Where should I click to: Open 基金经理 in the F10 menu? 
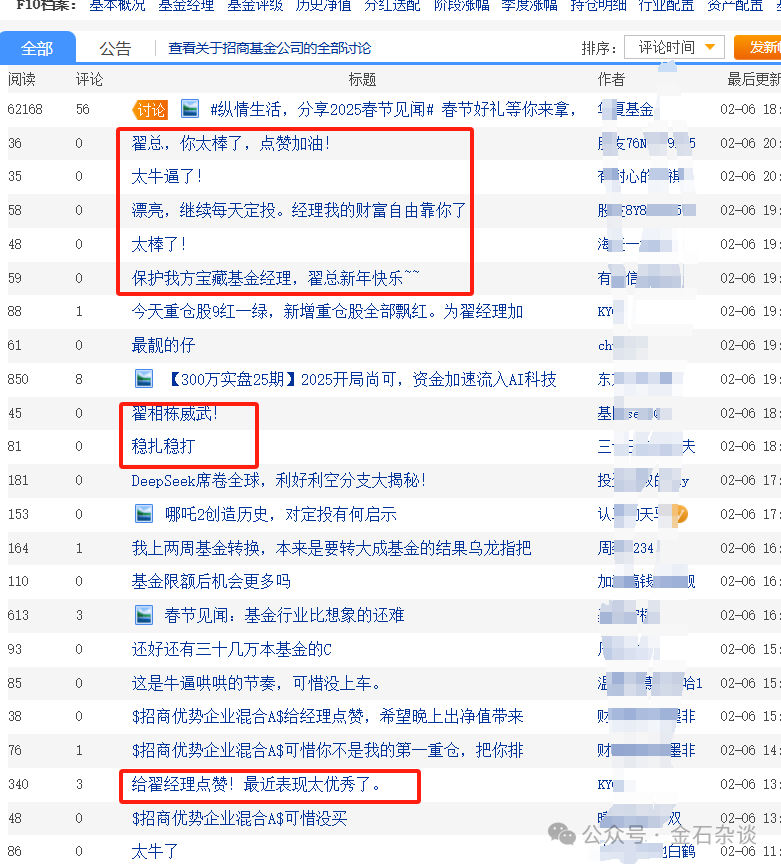(x=186, y=6)
